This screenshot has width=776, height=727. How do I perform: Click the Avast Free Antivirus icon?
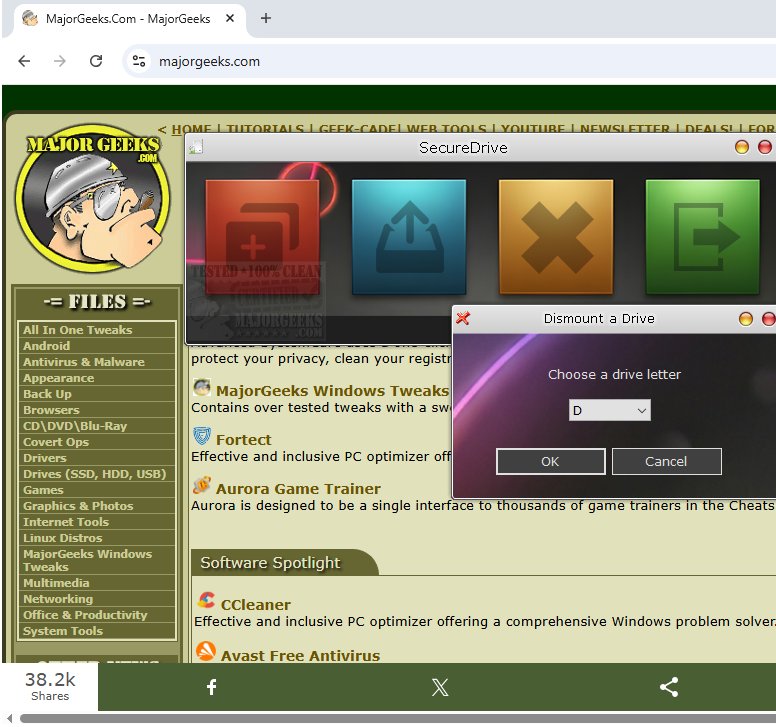206,651
